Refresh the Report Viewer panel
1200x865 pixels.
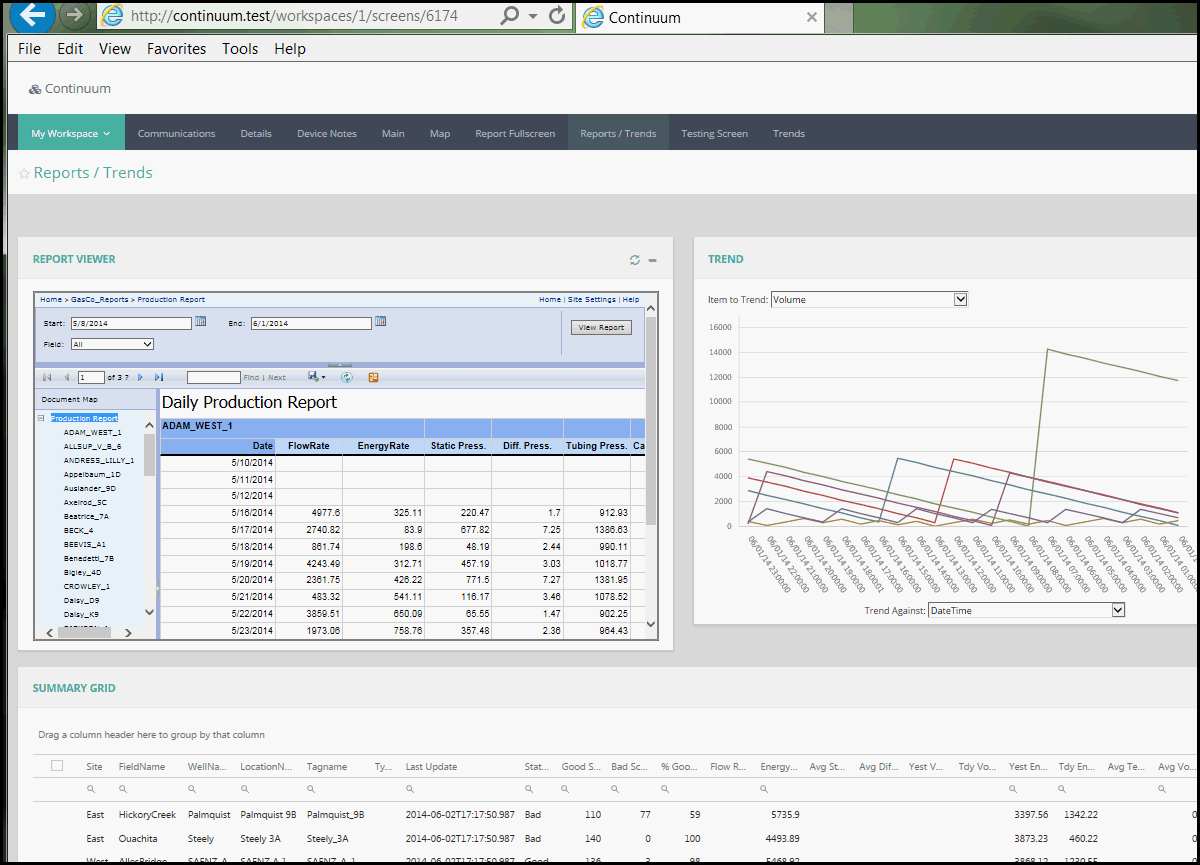634,260
